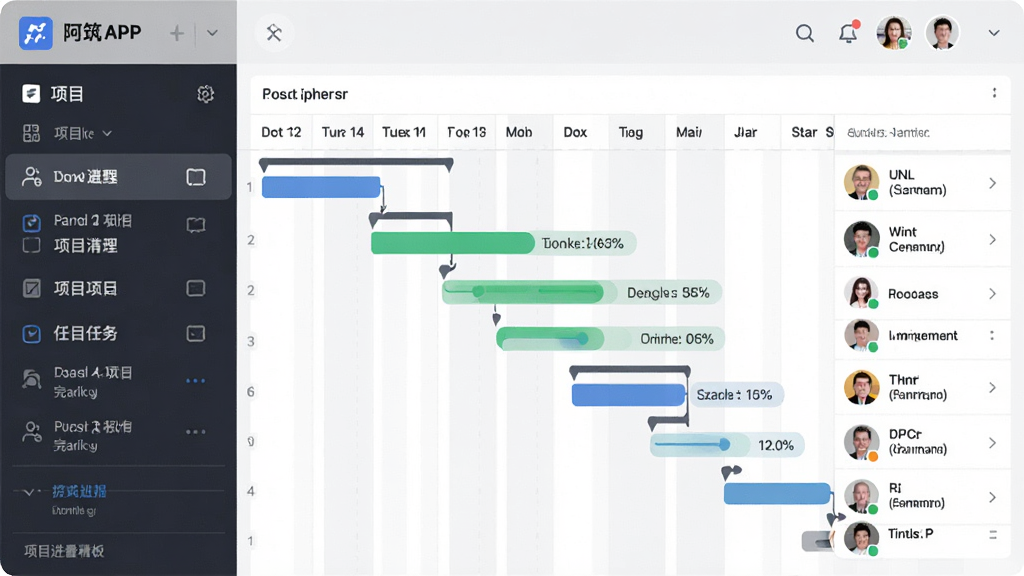Click the slider knob on the 12.0% bar
Image resolution: width=1024 pixels, height=576 pixels.
point(724,445)
